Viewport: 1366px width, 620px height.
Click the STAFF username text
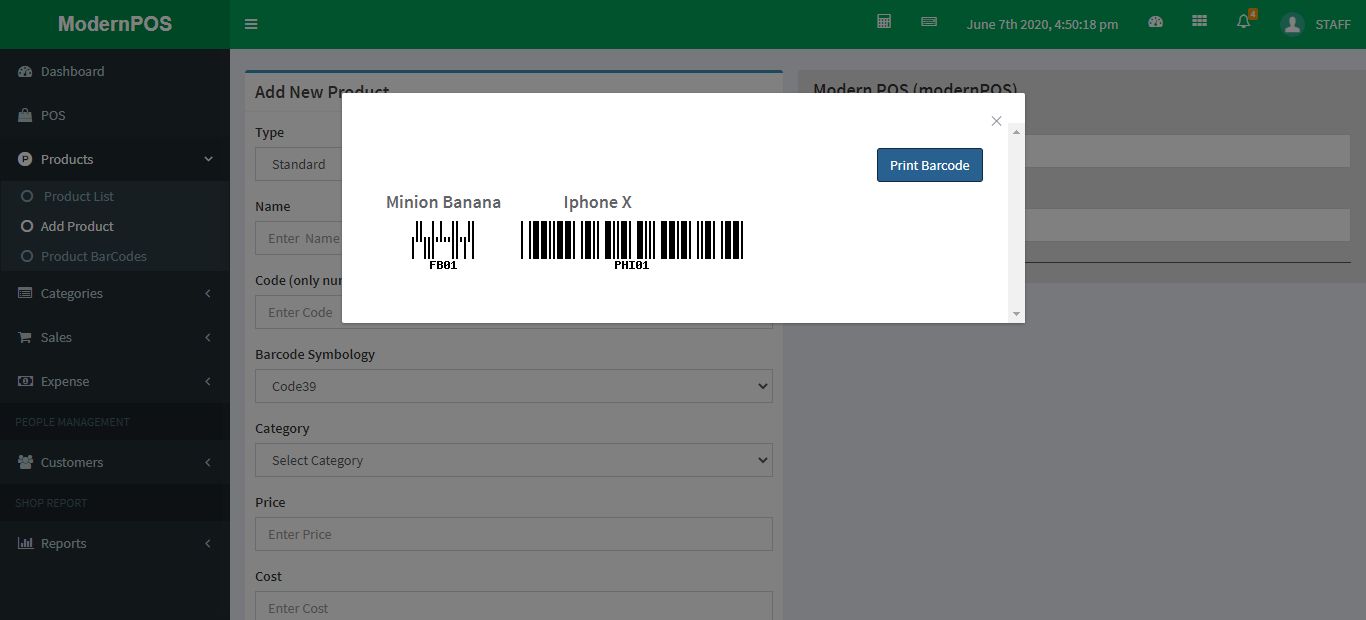coord(1333,24)
